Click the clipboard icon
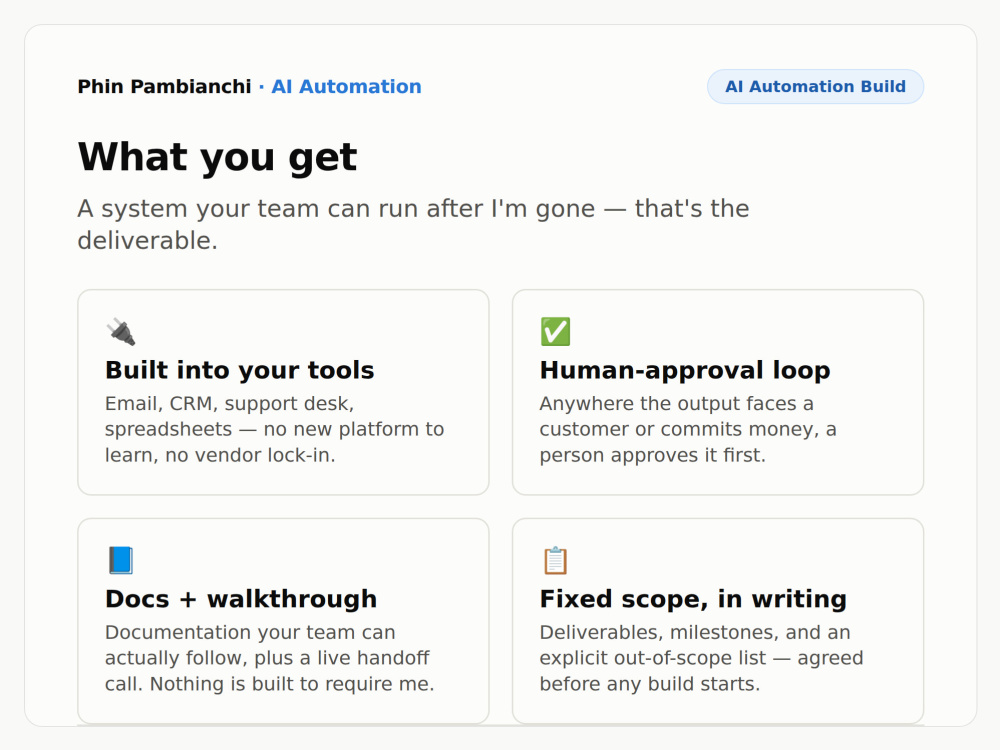The image size is (1000, 750). (555, 561)
